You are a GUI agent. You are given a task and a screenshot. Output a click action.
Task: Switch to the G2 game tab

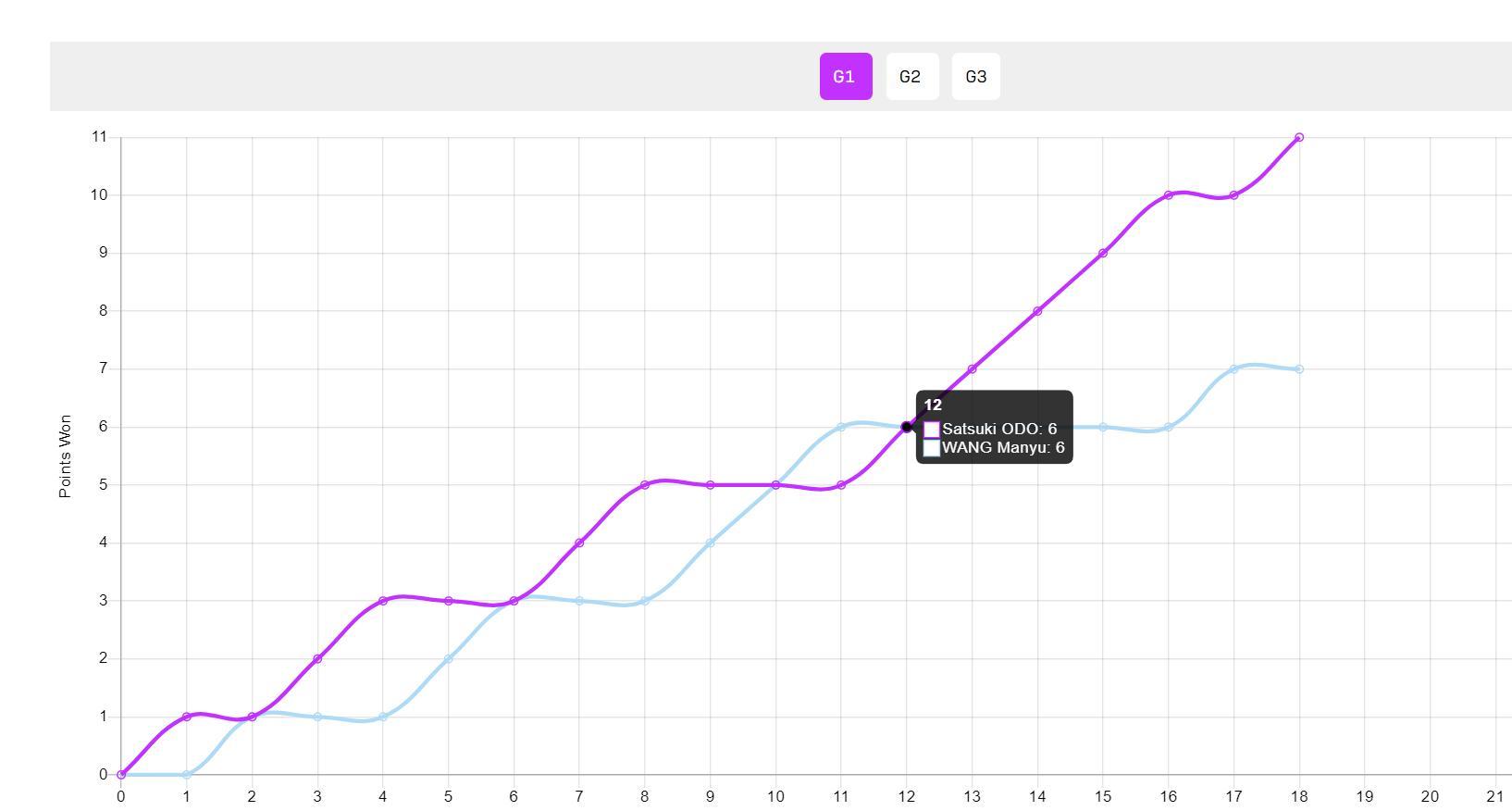(911, 77)
